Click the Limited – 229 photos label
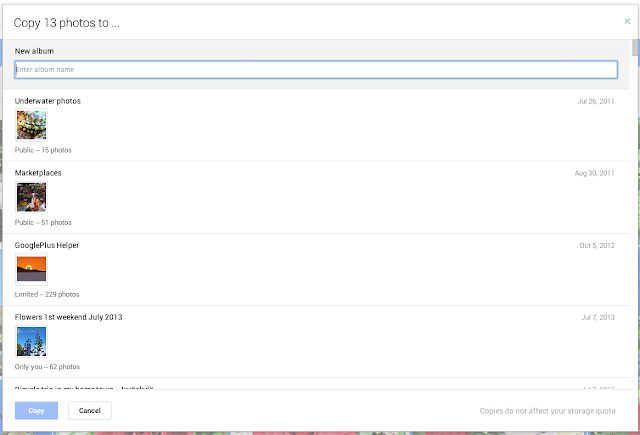 click(47, 295)
